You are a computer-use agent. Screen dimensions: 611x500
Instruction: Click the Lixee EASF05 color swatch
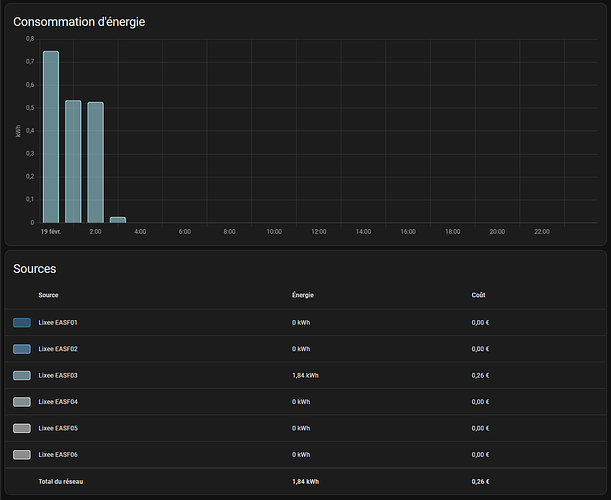tap(22, 428)
